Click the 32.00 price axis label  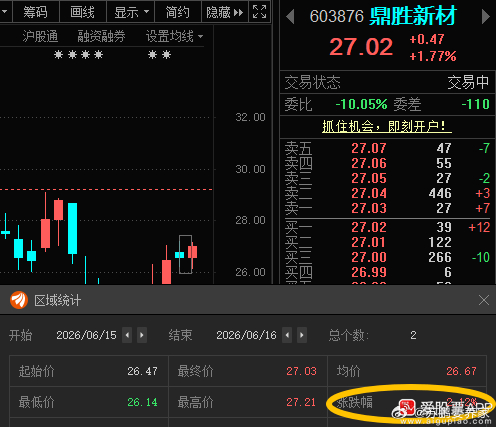click(250, 117)
